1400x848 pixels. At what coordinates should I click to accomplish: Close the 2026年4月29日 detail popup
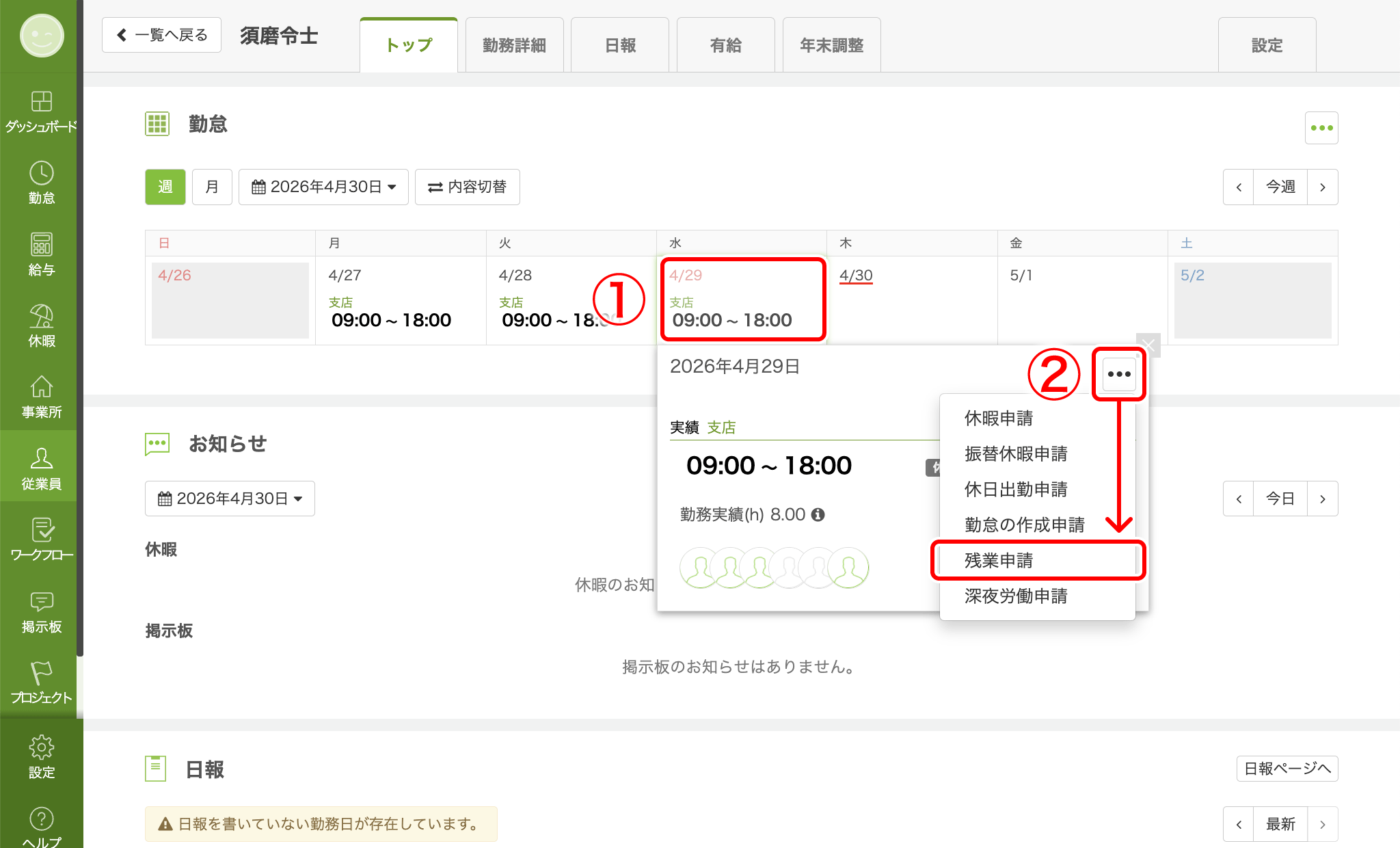click(x=1148, y=345)
